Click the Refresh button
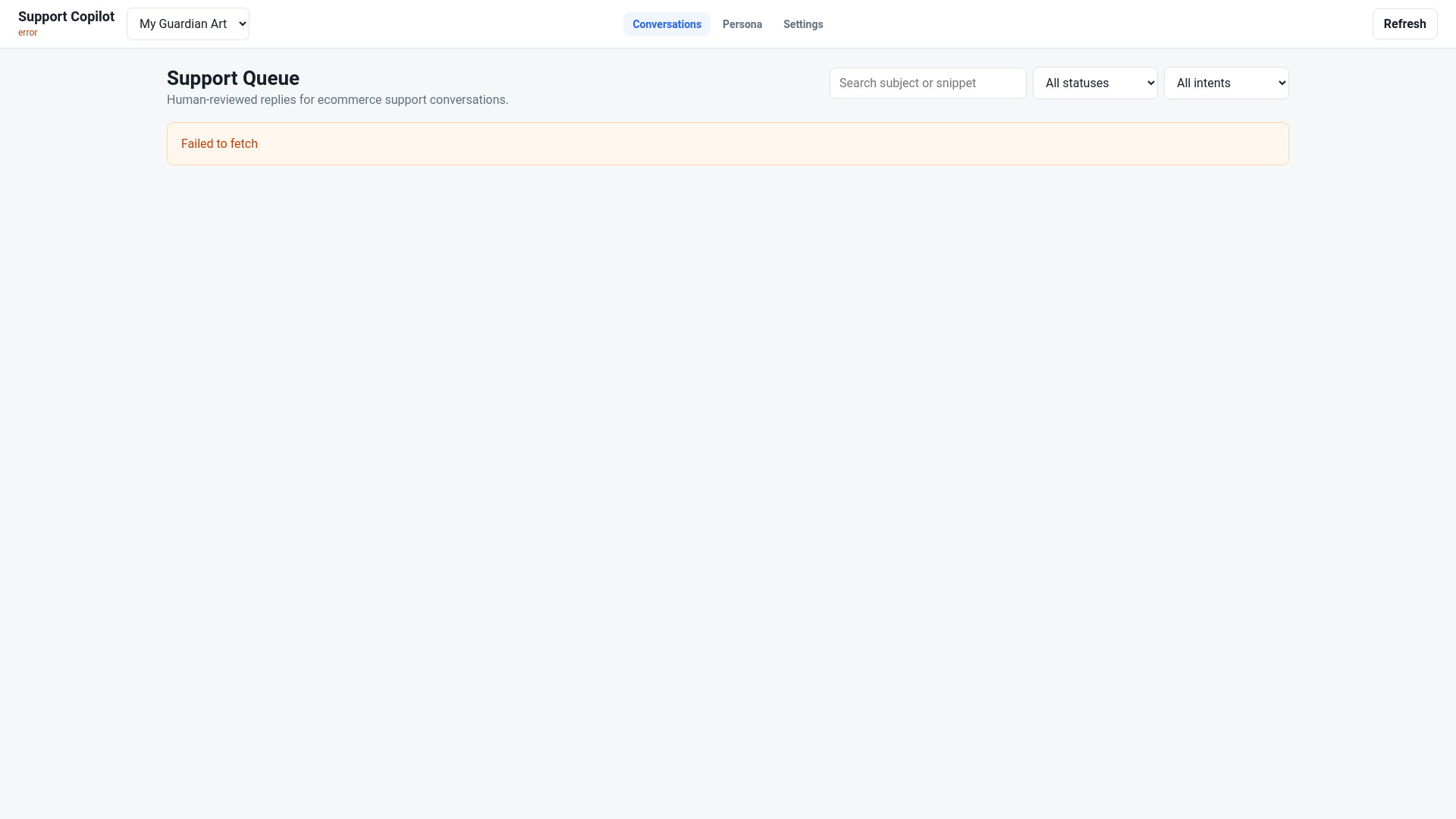 (x=1404, y=24)
